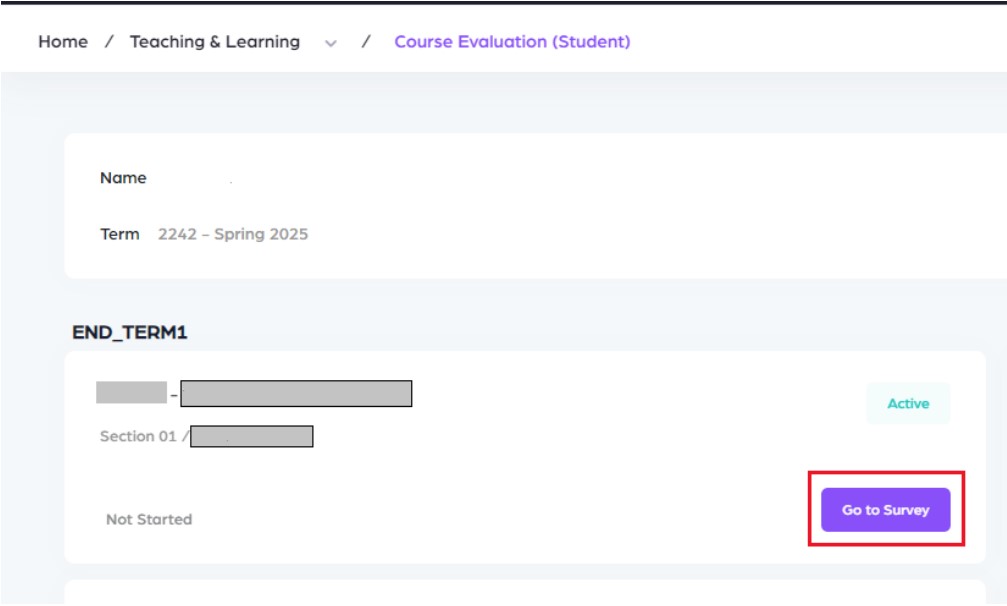This screenshot has height=606, width=1007.
Task: Click the blank value beside Name
Action: tap(200, 179)
